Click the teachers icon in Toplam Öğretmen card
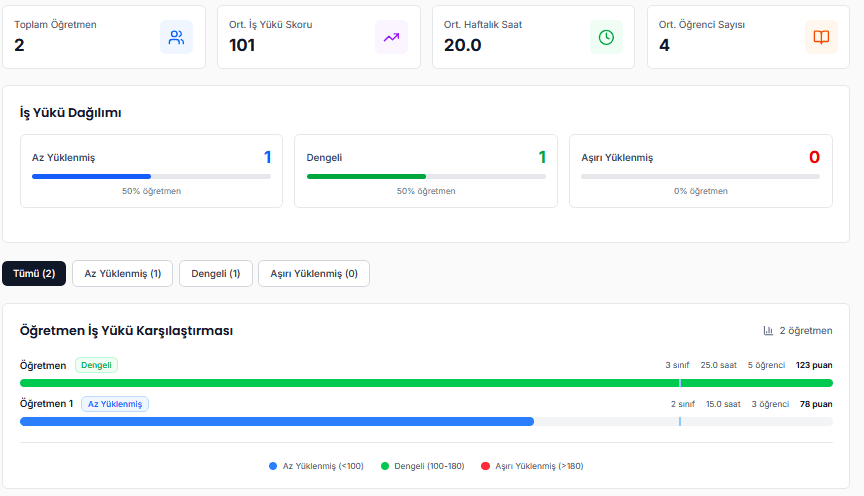Screen dimensions: 864x496 point(176,37)
